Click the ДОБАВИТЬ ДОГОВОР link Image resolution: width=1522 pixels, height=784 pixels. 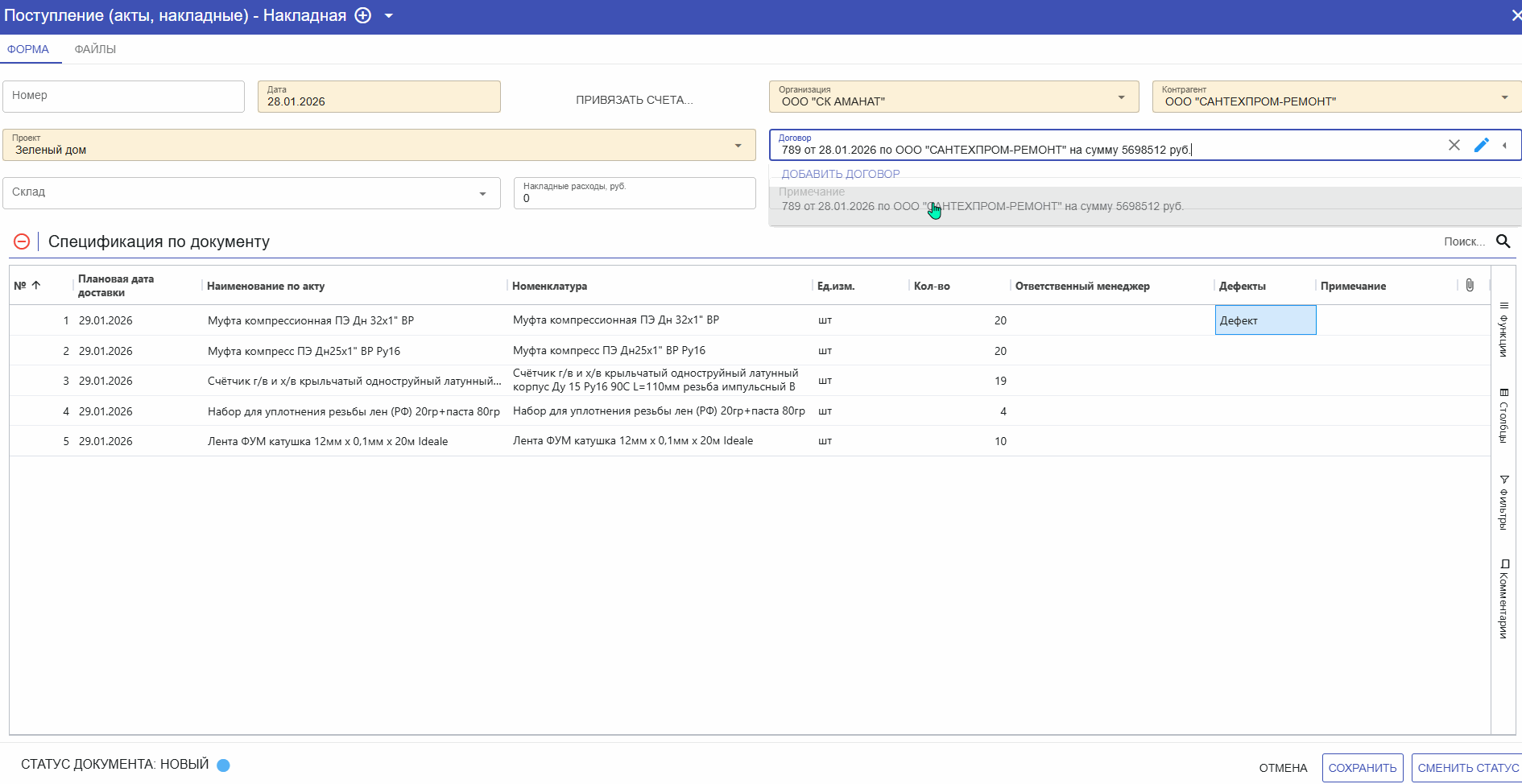[841, 174]
